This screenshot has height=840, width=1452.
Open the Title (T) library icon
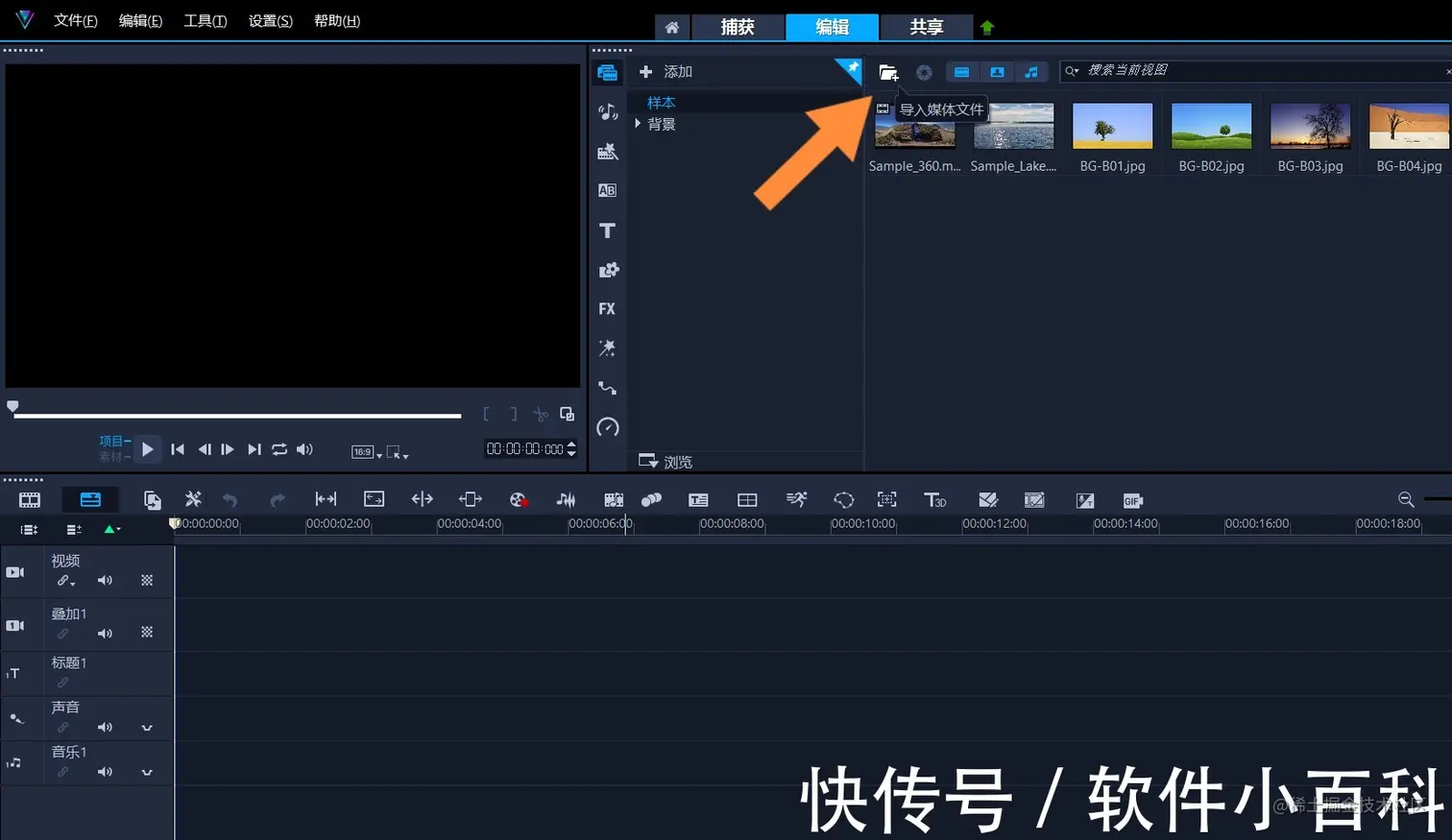(607, 230)
